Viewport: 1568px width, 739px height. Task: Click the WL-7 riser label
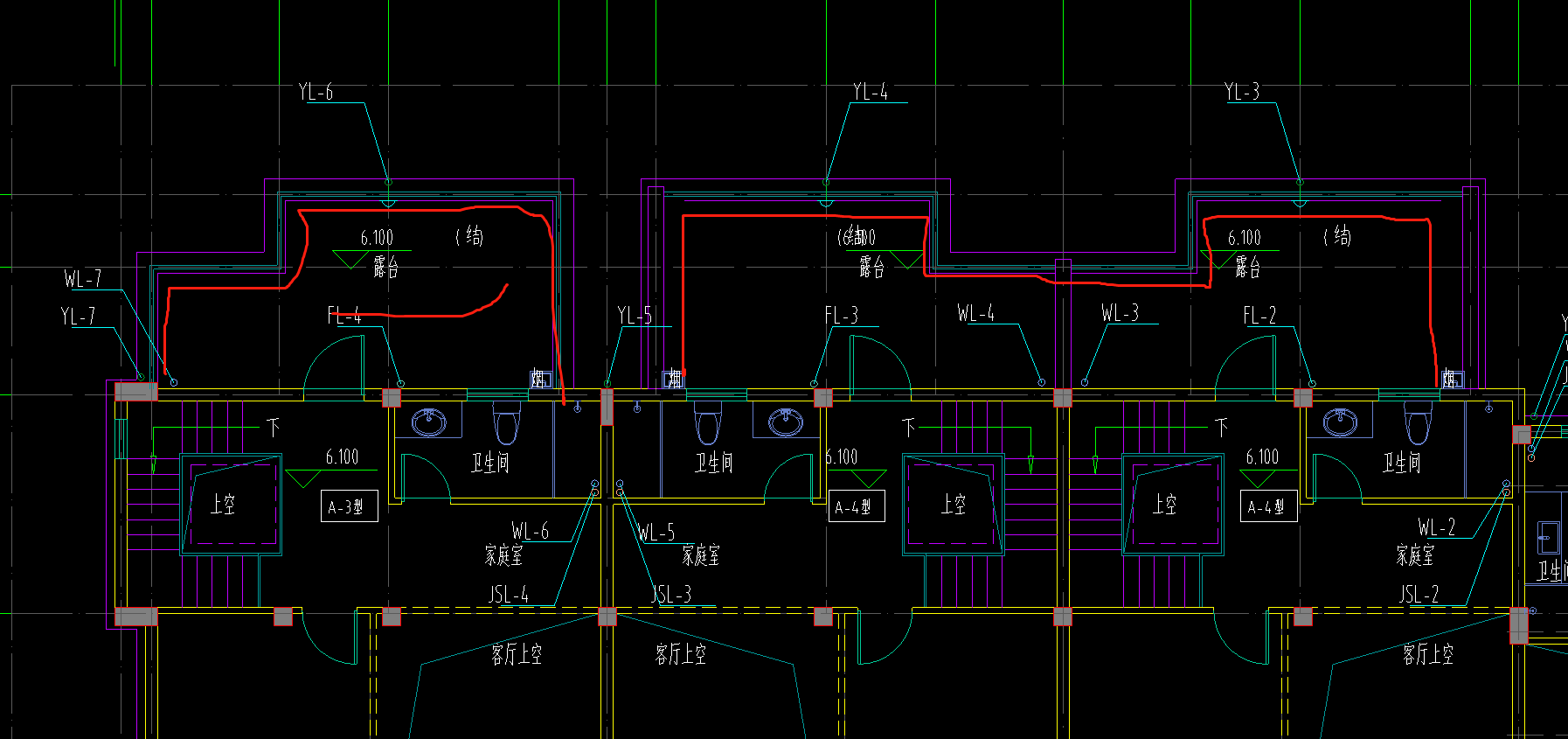pos(83,279)
